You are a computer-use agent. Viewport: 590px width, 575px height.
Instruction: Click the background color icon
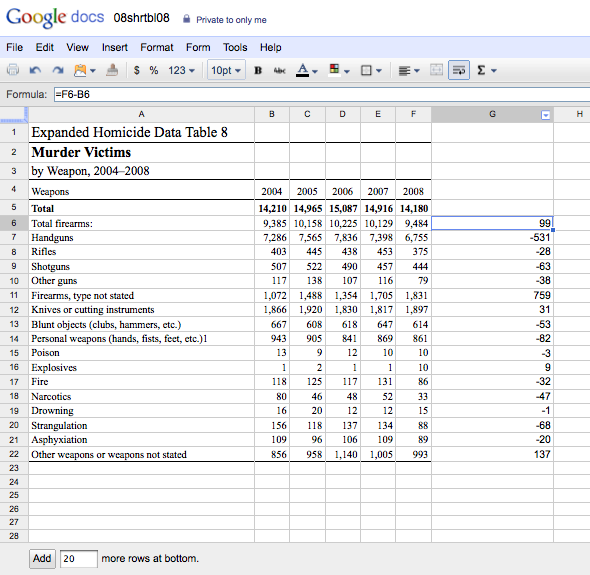point(334,70)
